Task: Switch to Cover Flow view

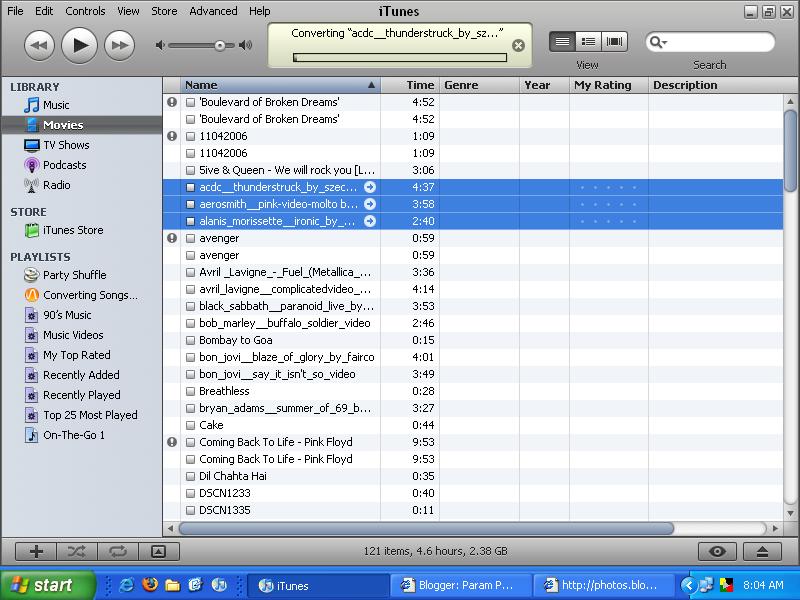Action: [614, 42]
